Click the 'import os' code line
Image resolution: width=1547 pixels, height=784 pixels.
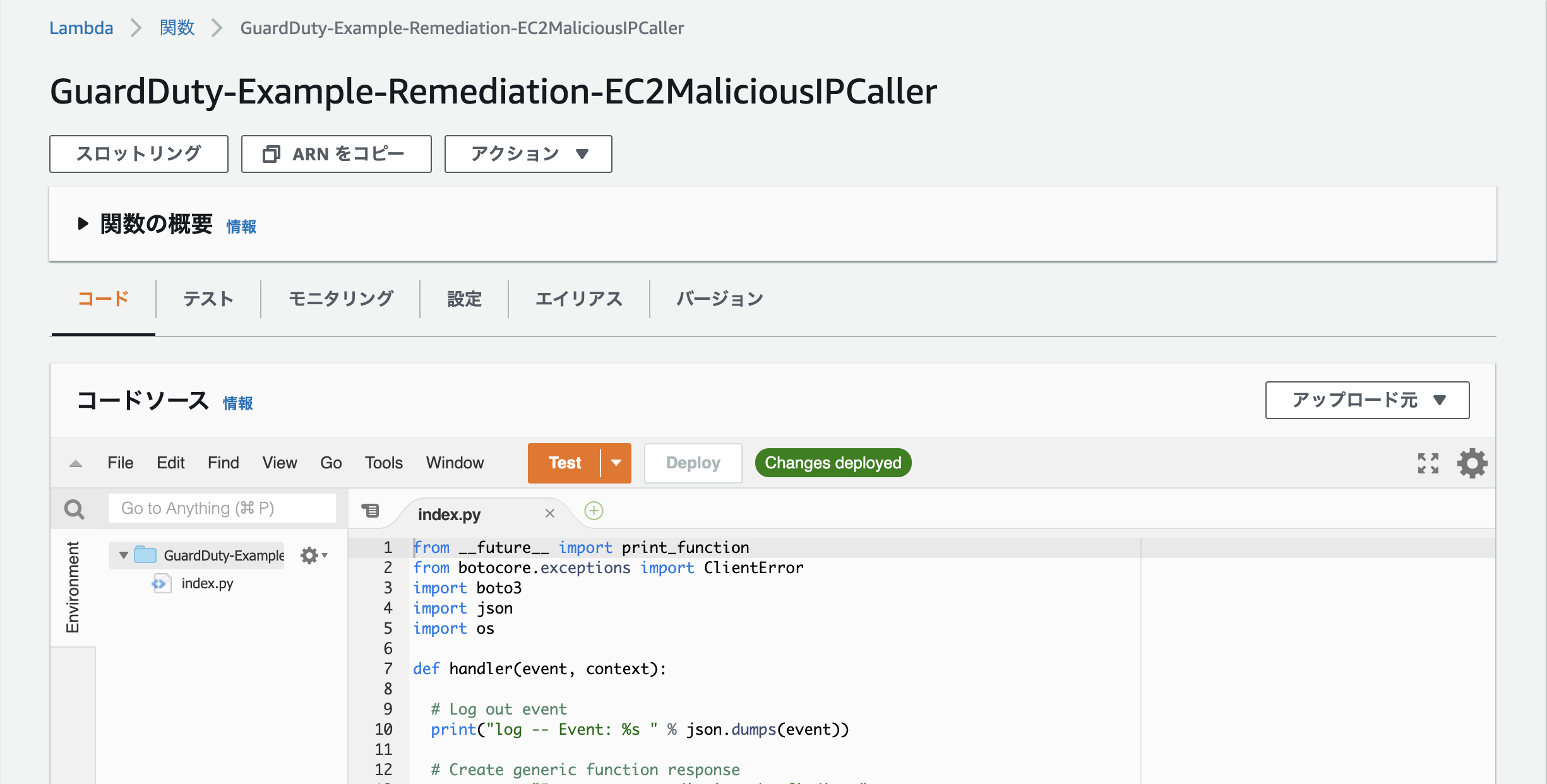[x=453, y=628]
